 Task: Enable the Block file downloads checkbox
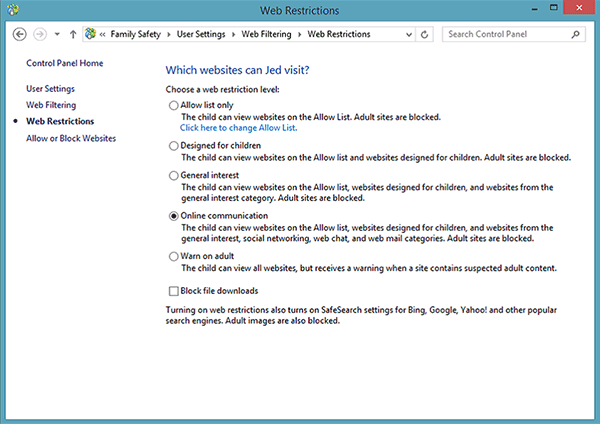point(173,290)
